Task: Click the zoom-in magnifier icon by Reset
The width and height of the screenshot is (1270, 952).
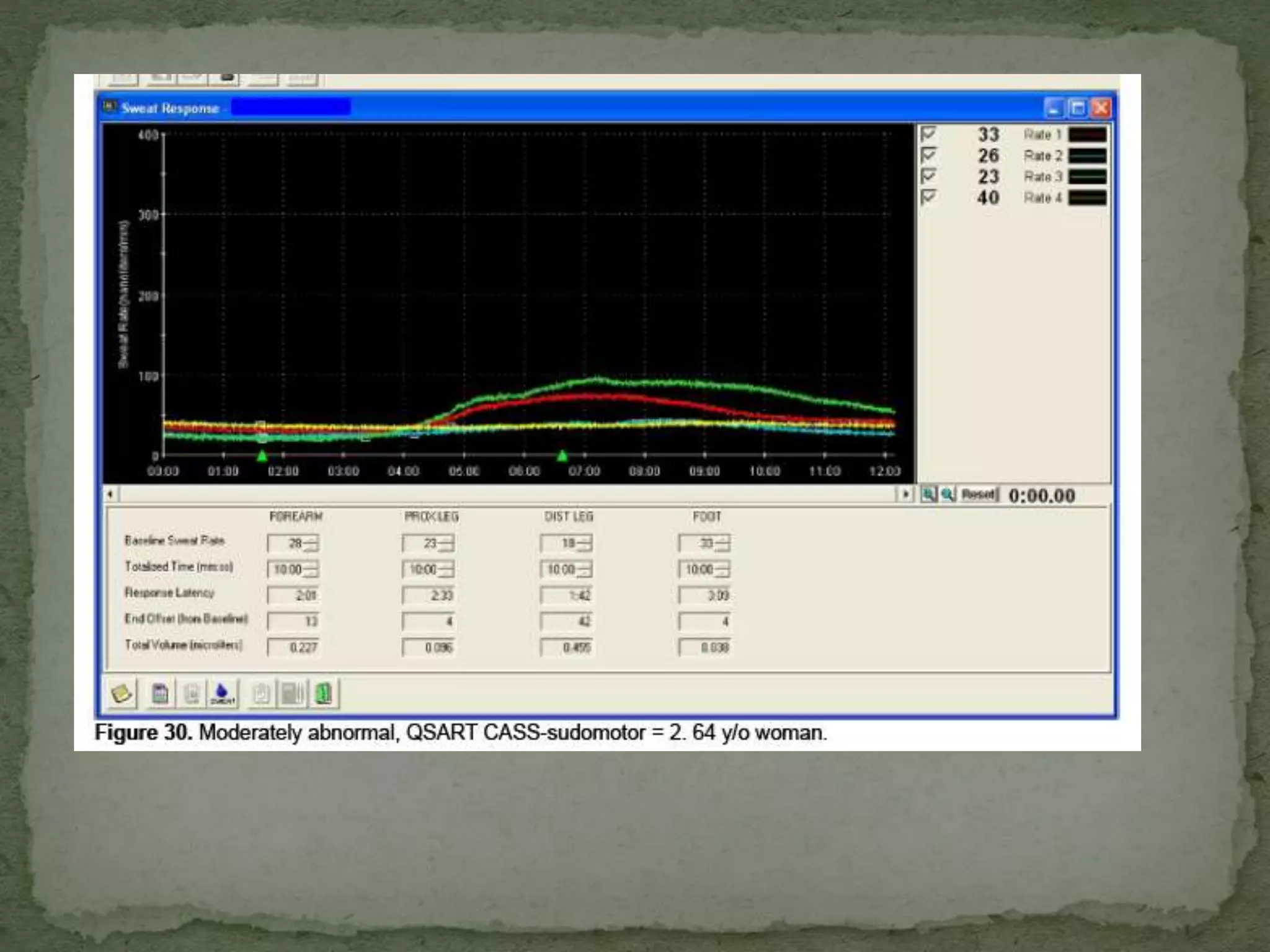Action: [x=928, y=495]
